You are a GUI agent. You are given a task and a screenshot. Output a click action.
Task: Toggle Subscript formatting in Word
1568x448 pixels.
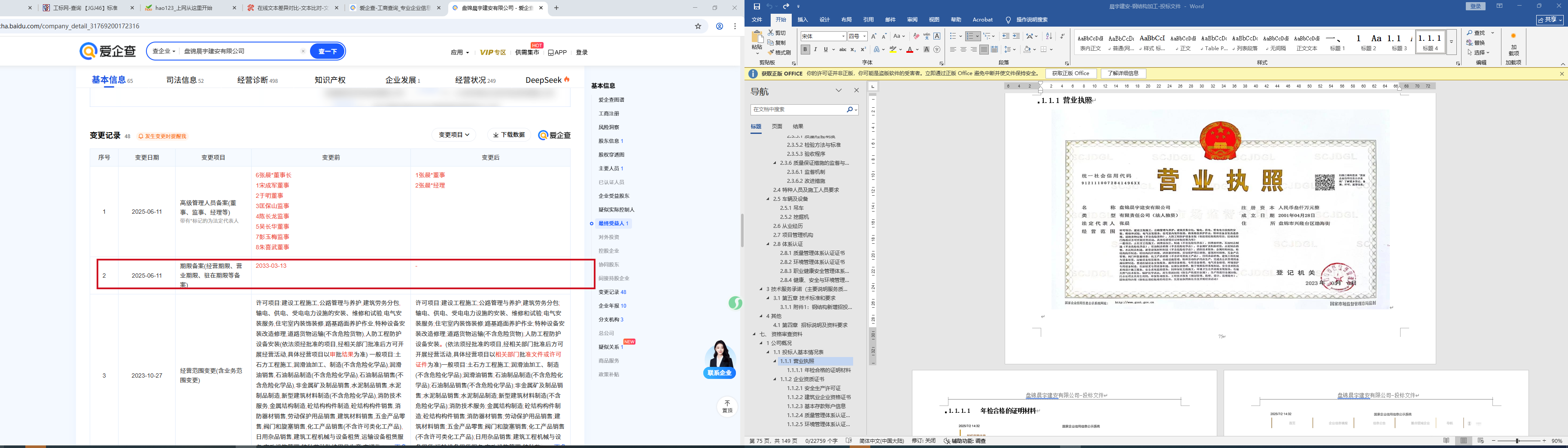click(x=854, y=50)
